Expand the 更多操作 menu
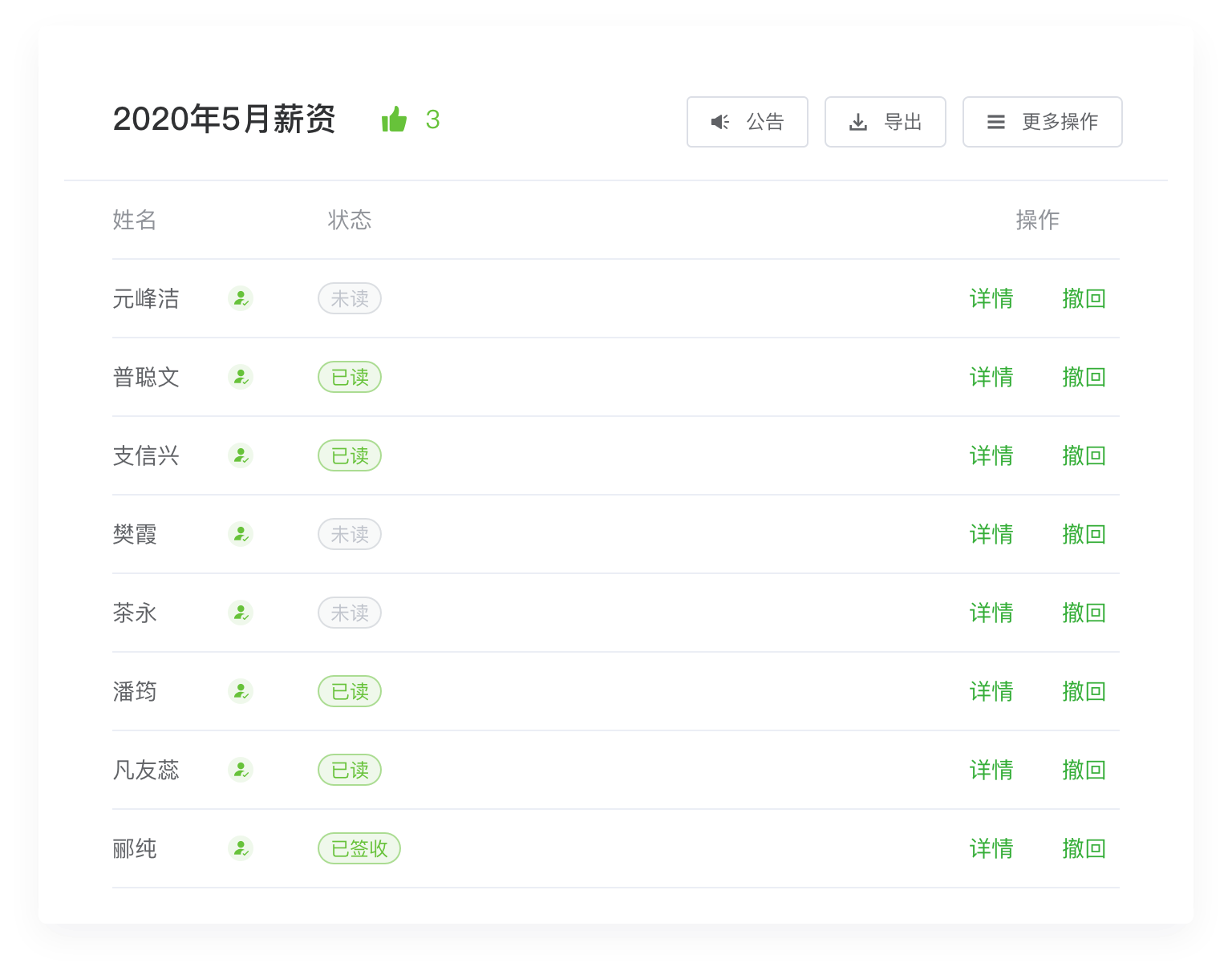 pos(1042,122)
